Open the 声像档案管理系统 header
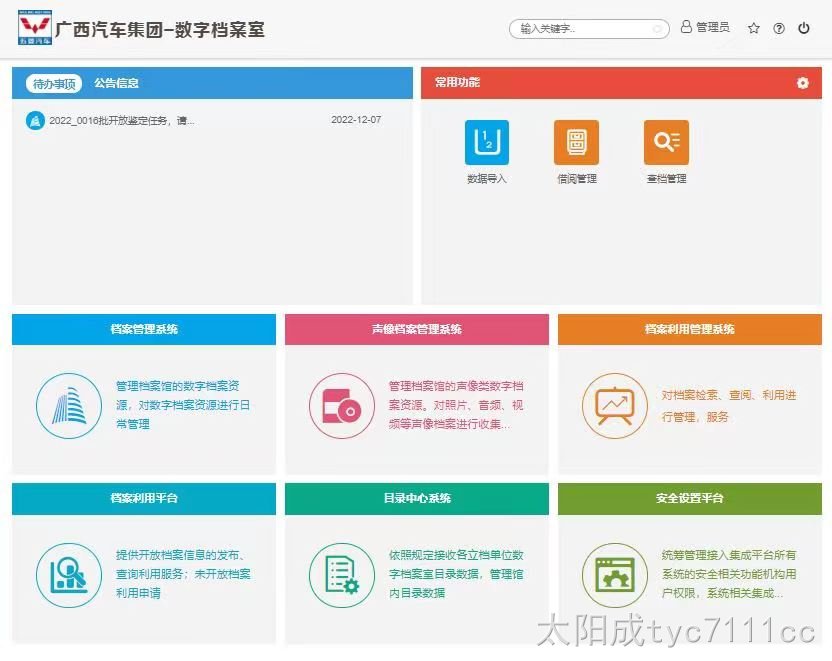832x661 pixels. 417,329
